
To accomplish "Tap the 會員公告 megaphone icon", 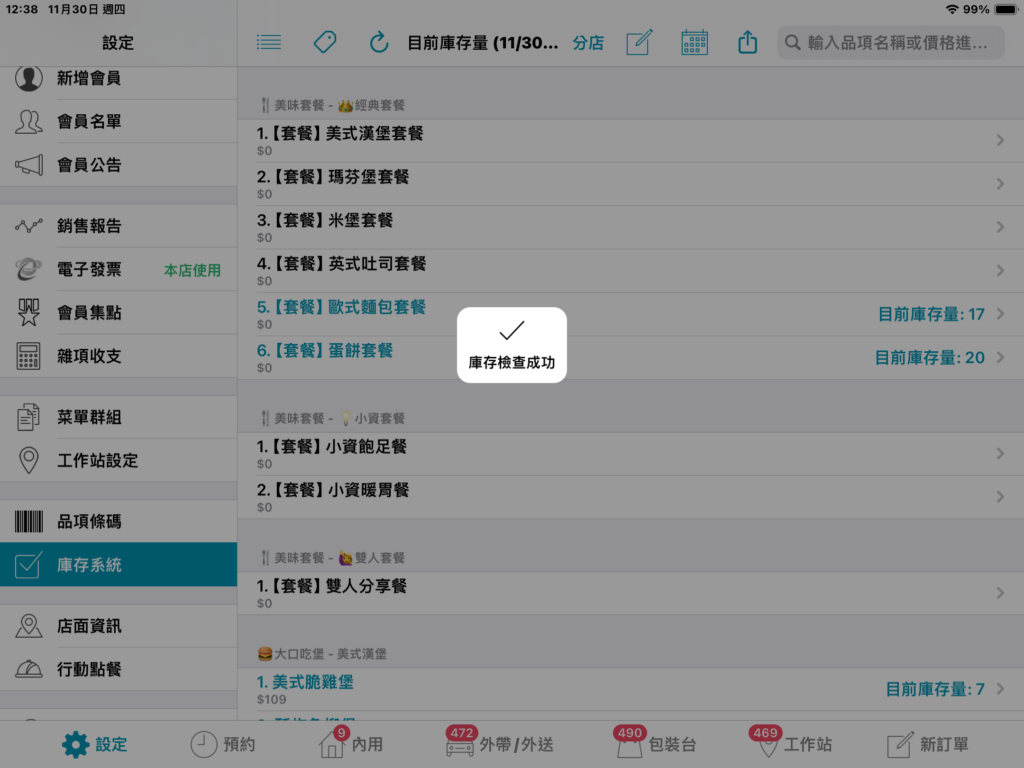I will coord(28,165).
